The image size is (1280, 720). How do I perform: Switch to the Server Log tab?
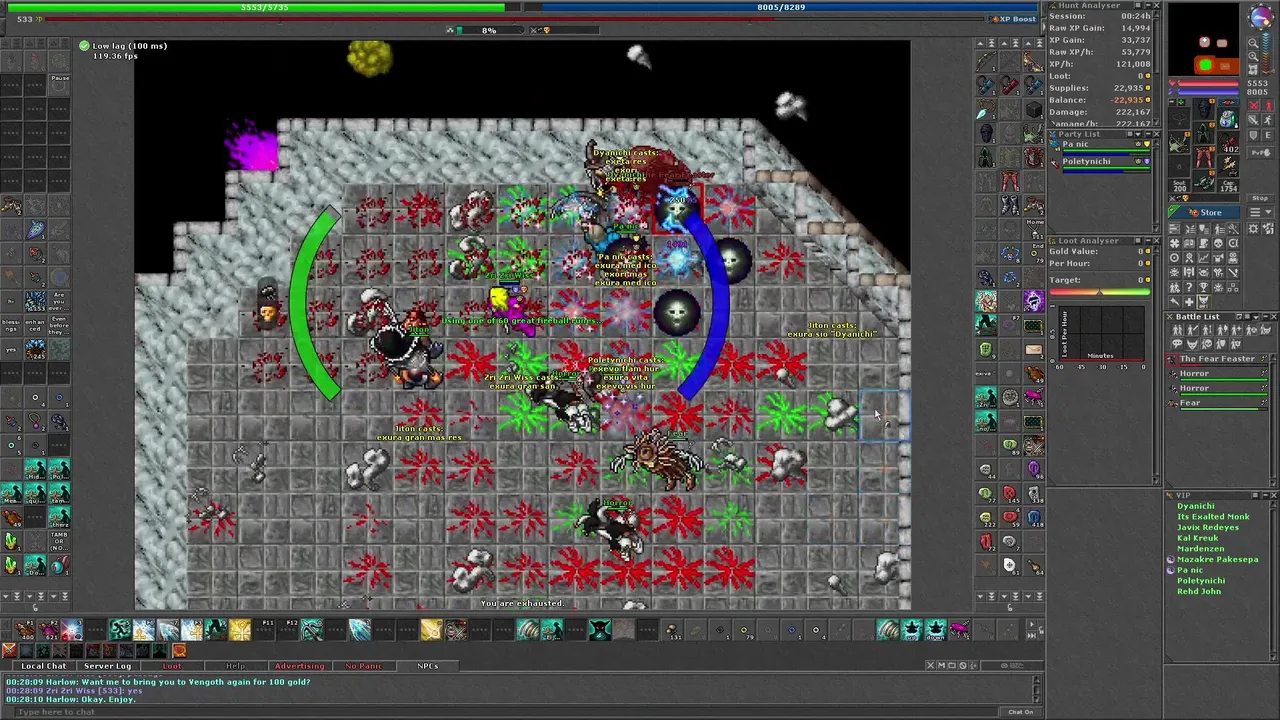pyautogui.click(x=108, y=666)
